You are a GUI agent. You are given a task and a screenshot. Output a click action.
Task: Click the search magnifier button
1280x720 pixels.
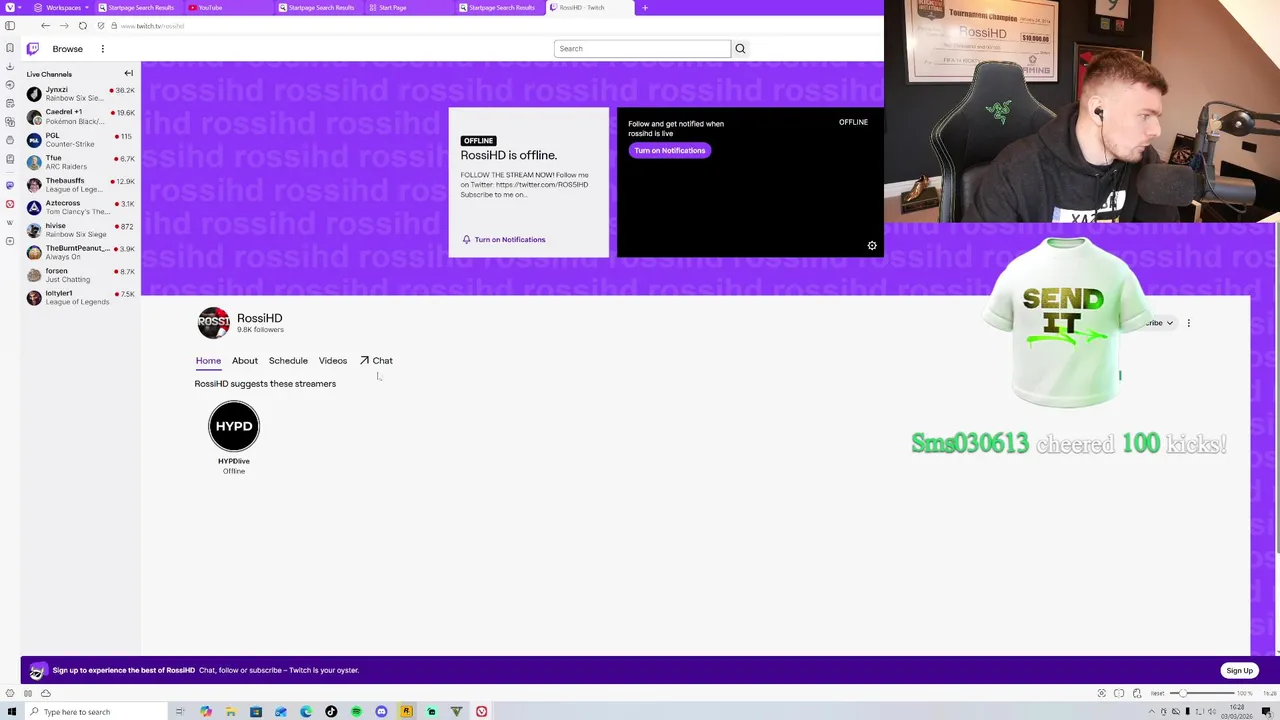pyautogui.click(x=740, y=48)
